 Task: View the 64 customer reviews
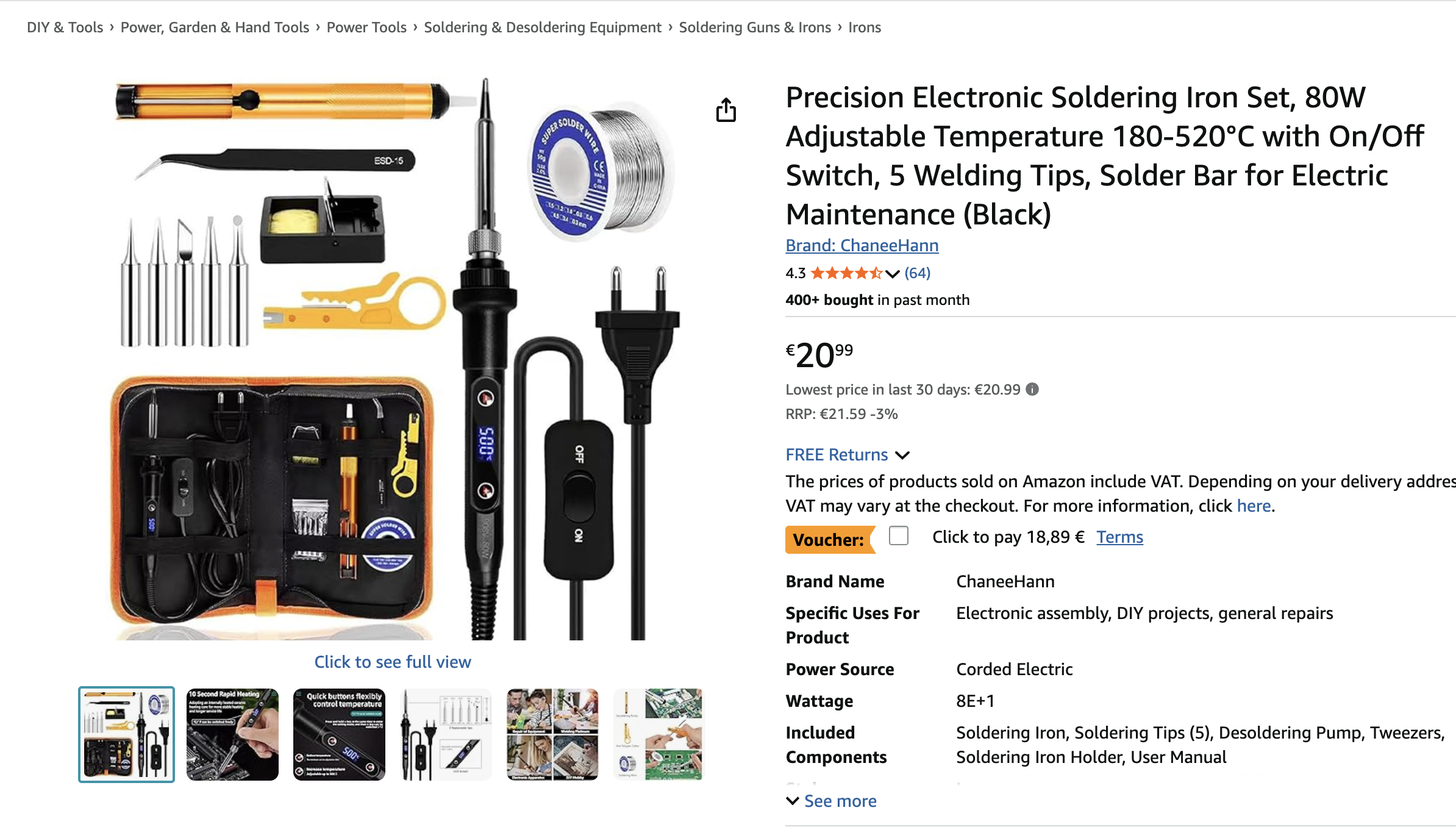[x=918, y=273]
